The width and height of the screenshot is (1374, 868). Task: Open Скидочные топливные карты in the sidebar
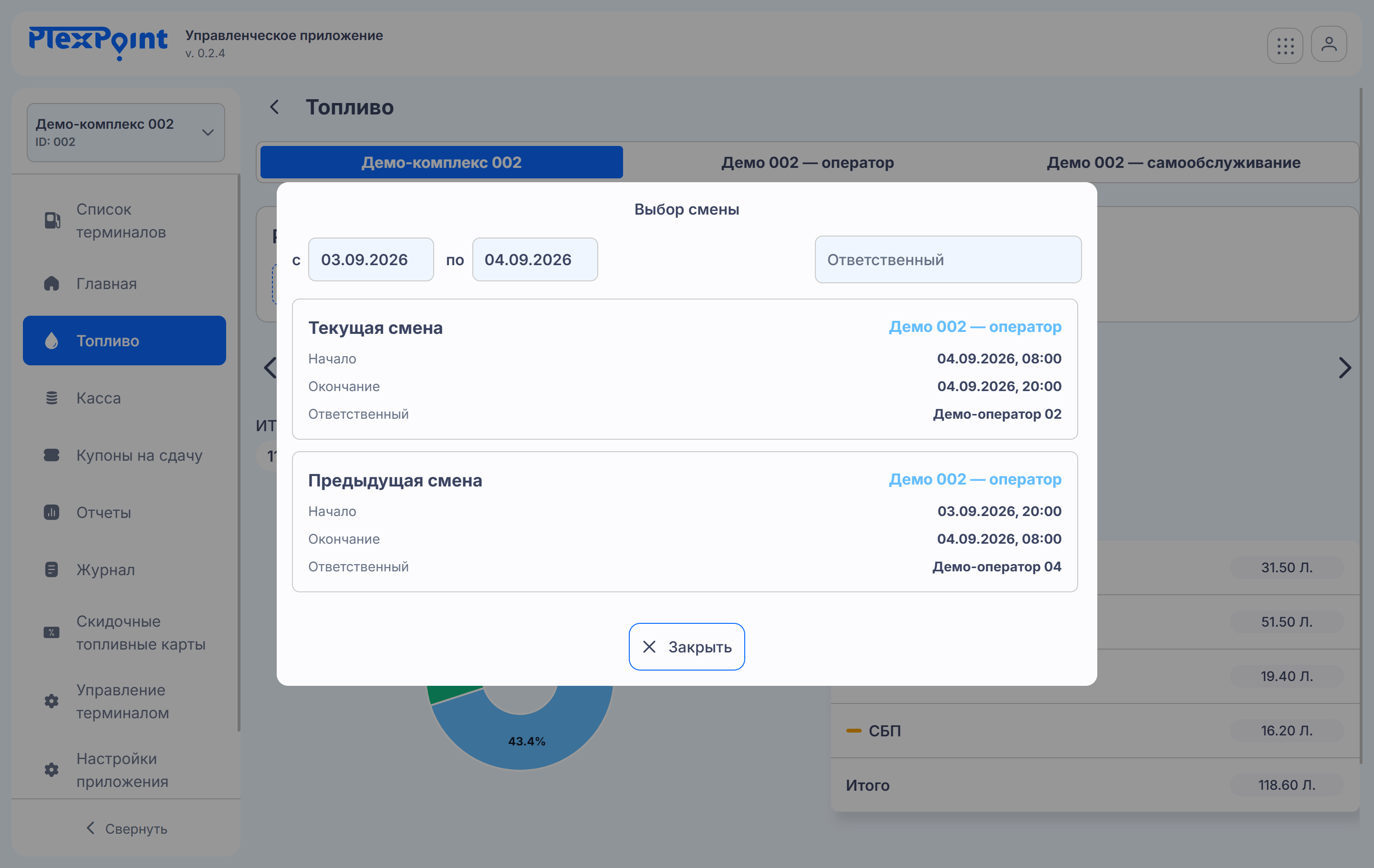coord(125,632)
